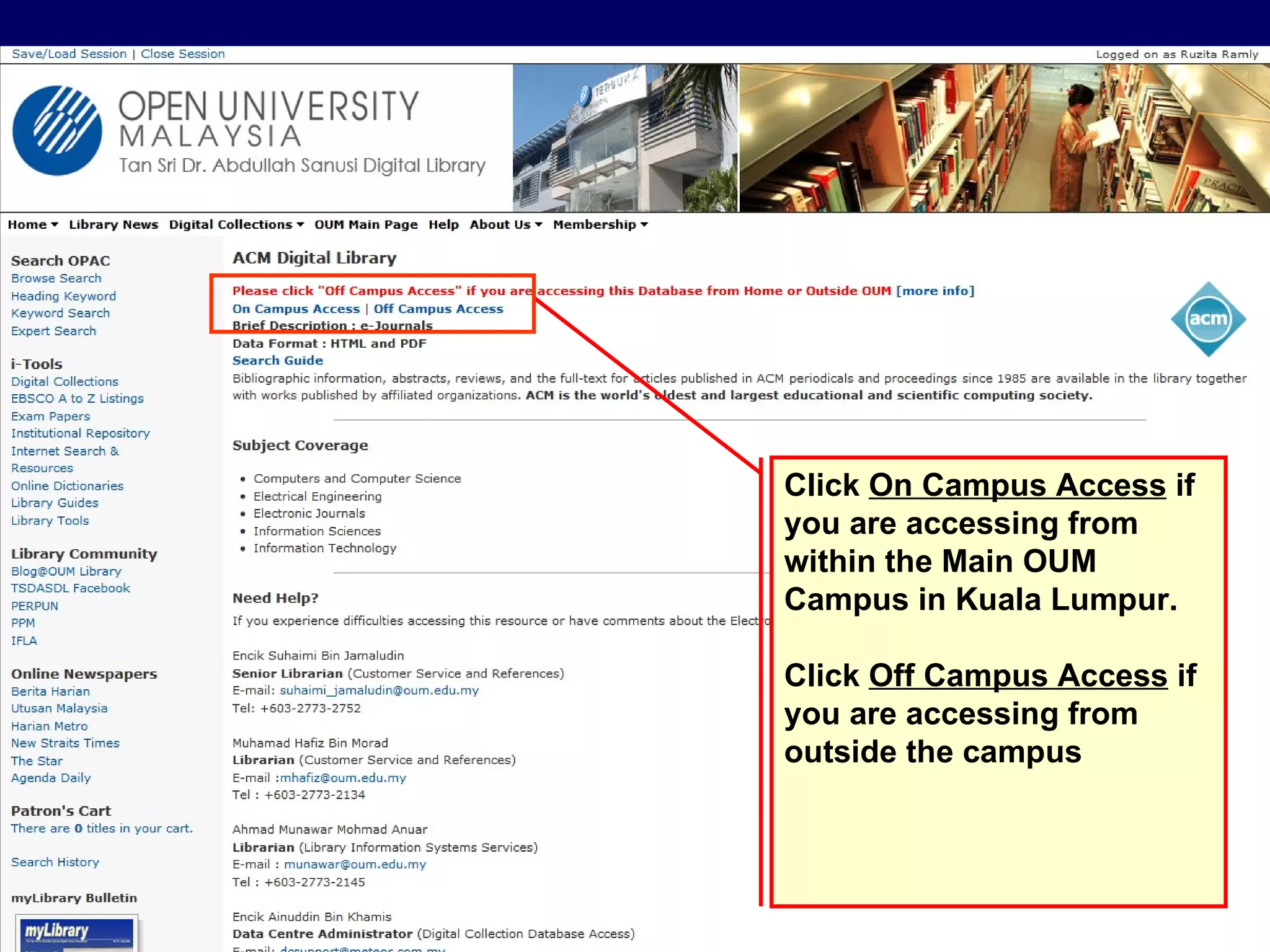Open Library Tools link
1270x952 pixels.
point(50,521)
